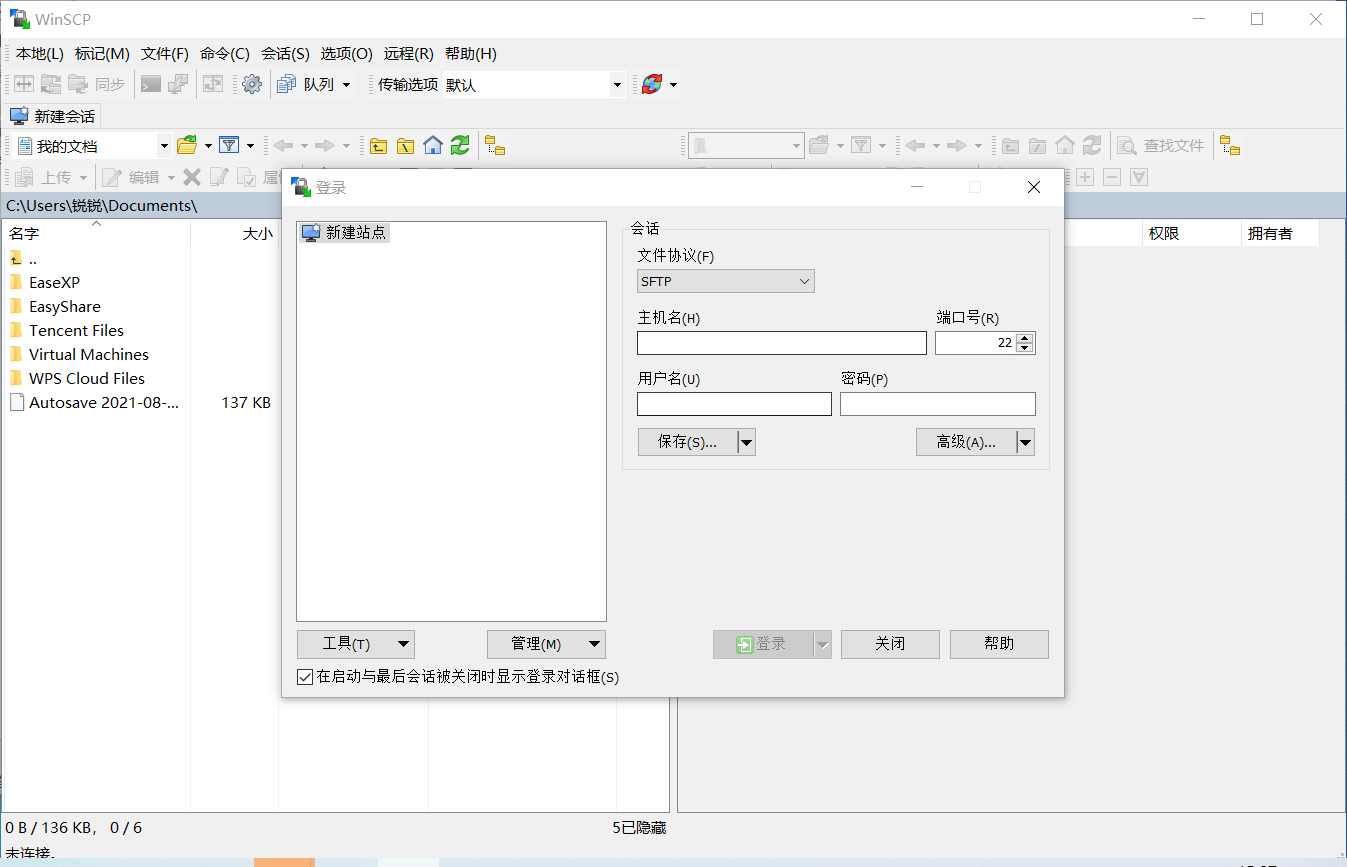Click the Synchronize (同步) toolbar button
This screenshot has height=867, width=1347.
[98, 85]
